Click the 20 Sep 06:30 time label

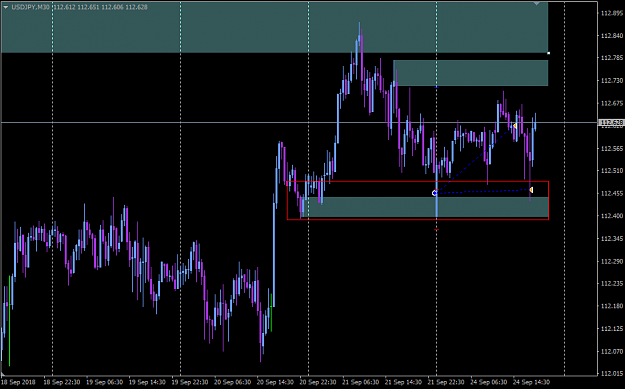(232, 382)
